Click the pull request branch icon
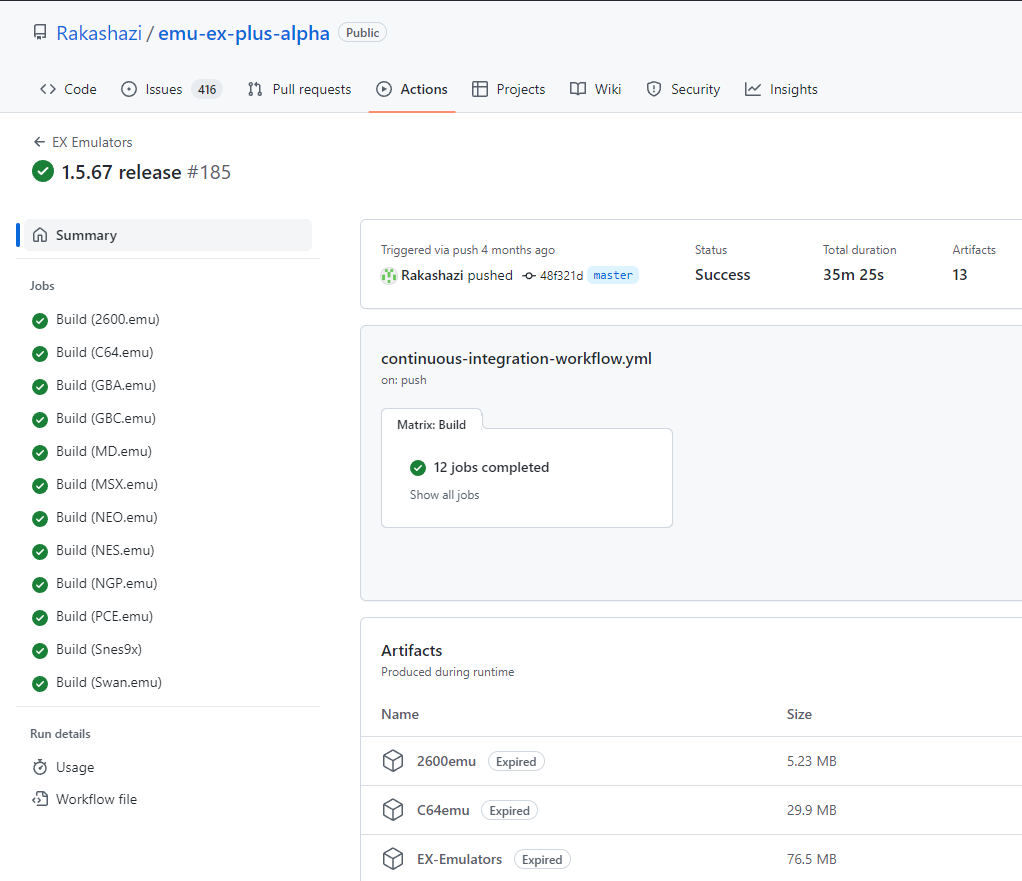 tap(255, 89)
